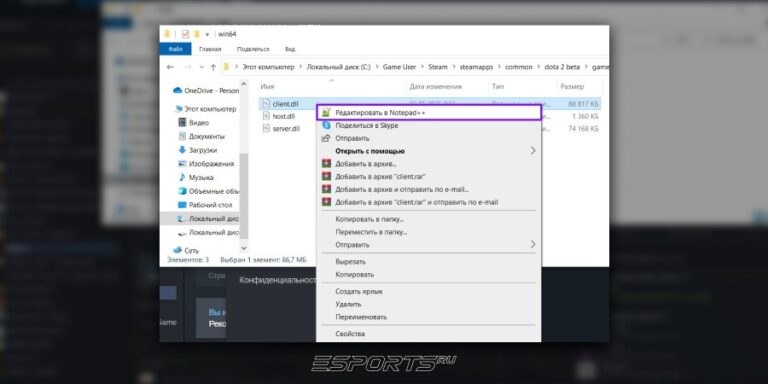768x384 pixels.
Task: Click Локальный диск (C:) in address bar
Action: point(338,67)
